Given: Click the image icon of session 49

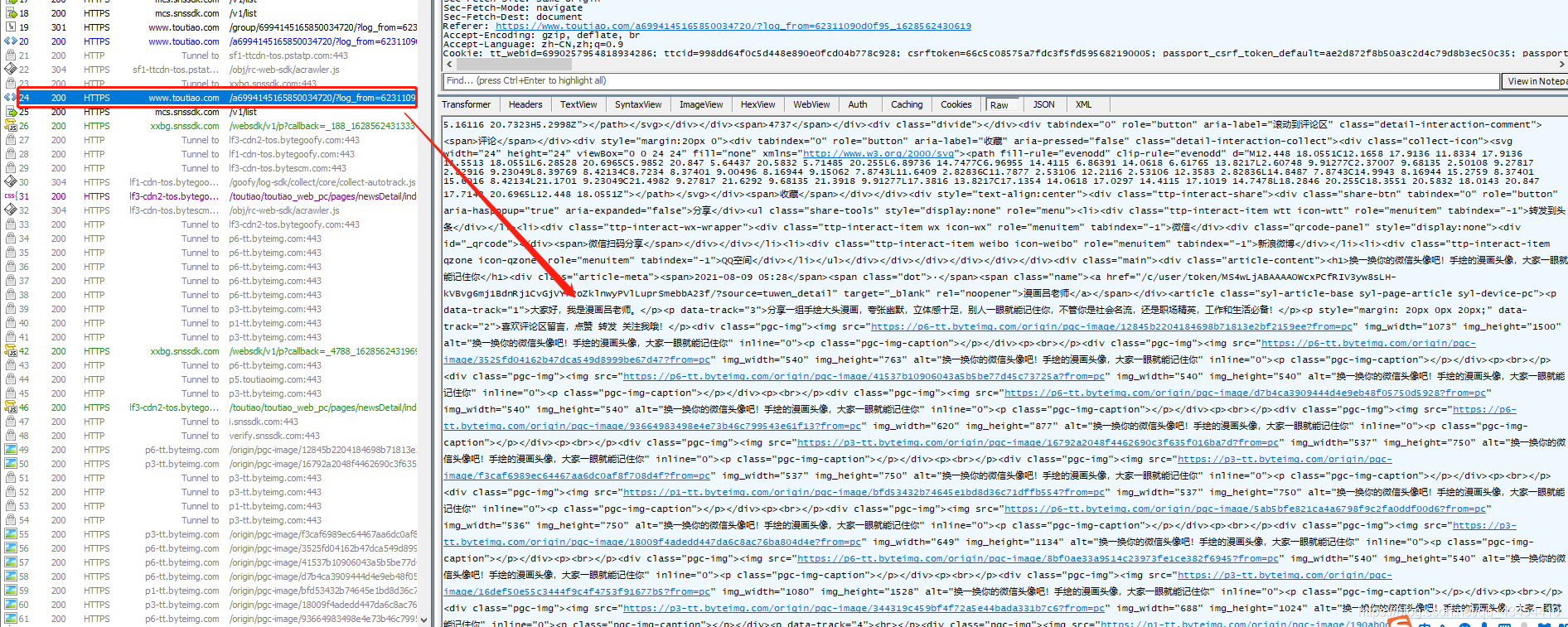Looking at the screenshot, I should [11, 450].
